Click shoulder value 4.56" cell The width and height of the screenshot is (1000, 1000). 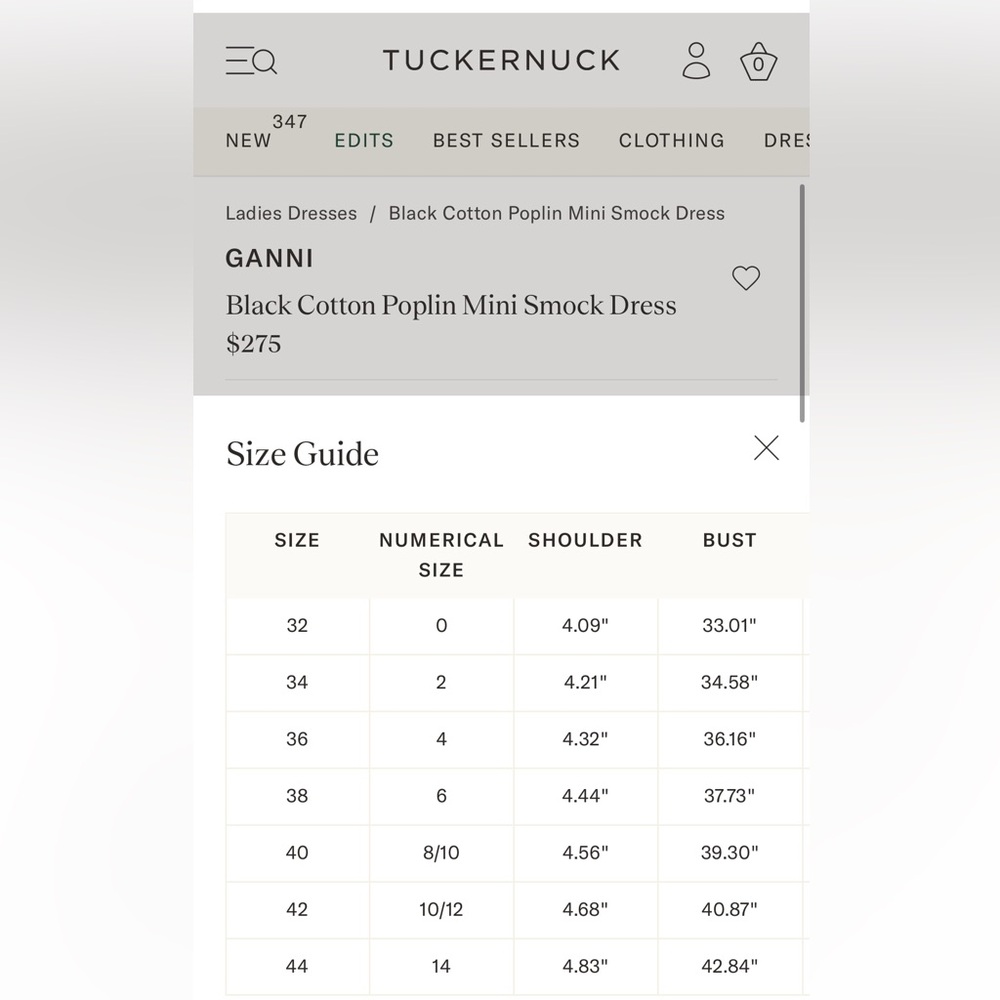pos(585,853)
